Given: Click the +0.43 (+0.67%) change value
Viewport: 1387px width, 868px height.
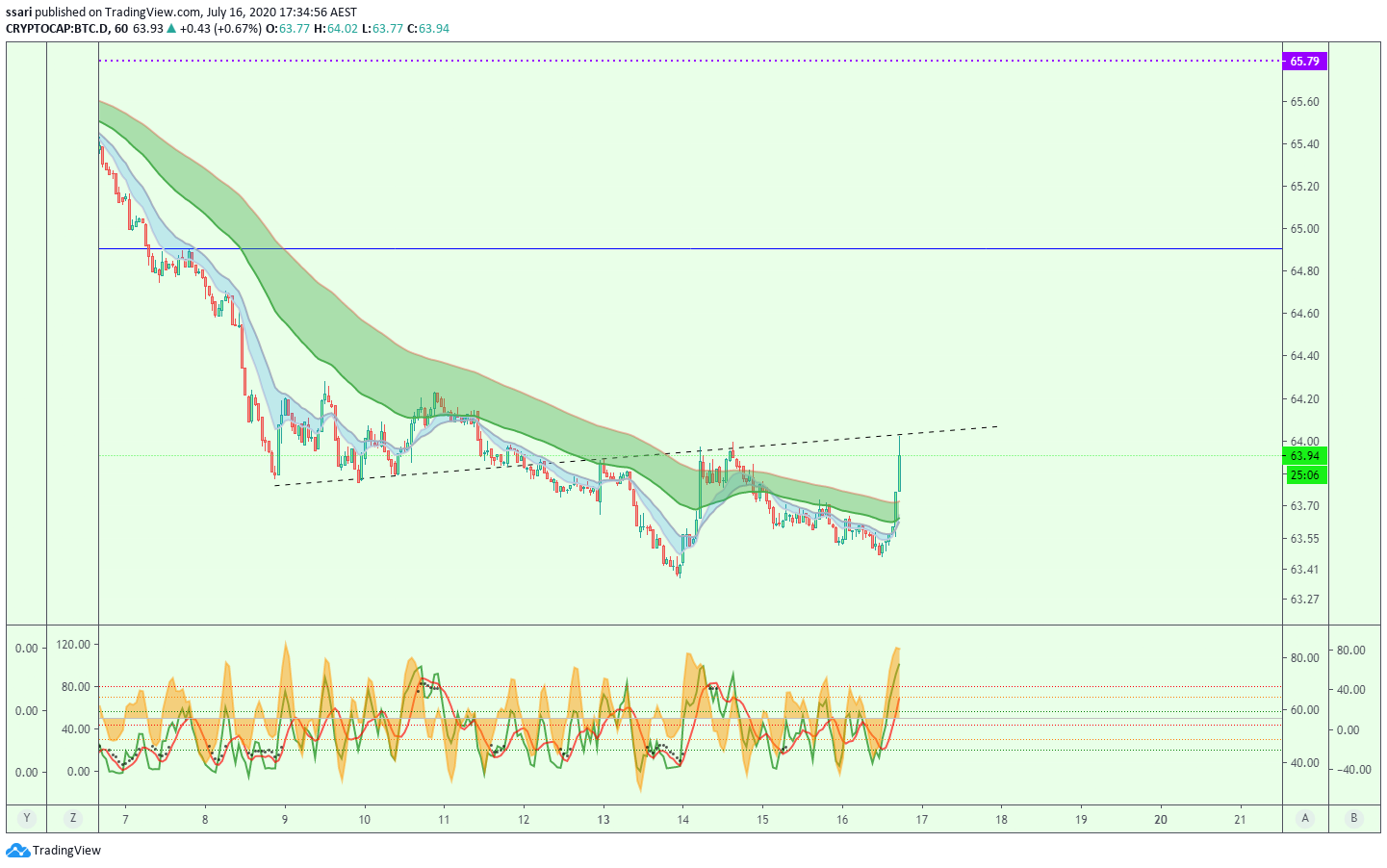Looking at the screenshot, I should [x=220, y=29].
